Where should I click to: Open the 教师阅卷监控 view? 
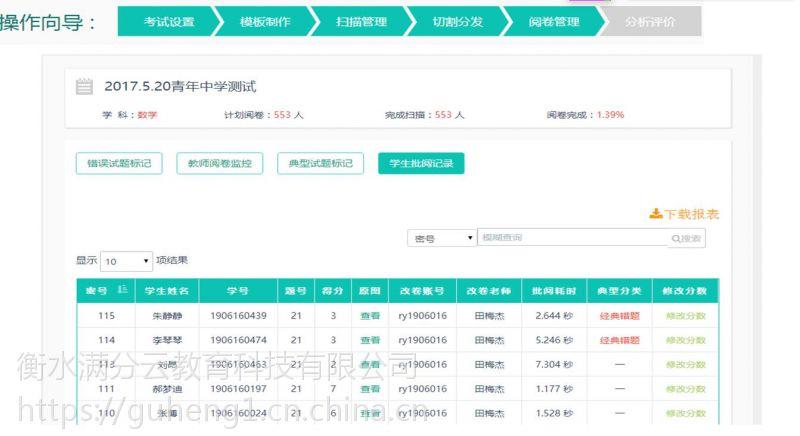coord(220,164)
